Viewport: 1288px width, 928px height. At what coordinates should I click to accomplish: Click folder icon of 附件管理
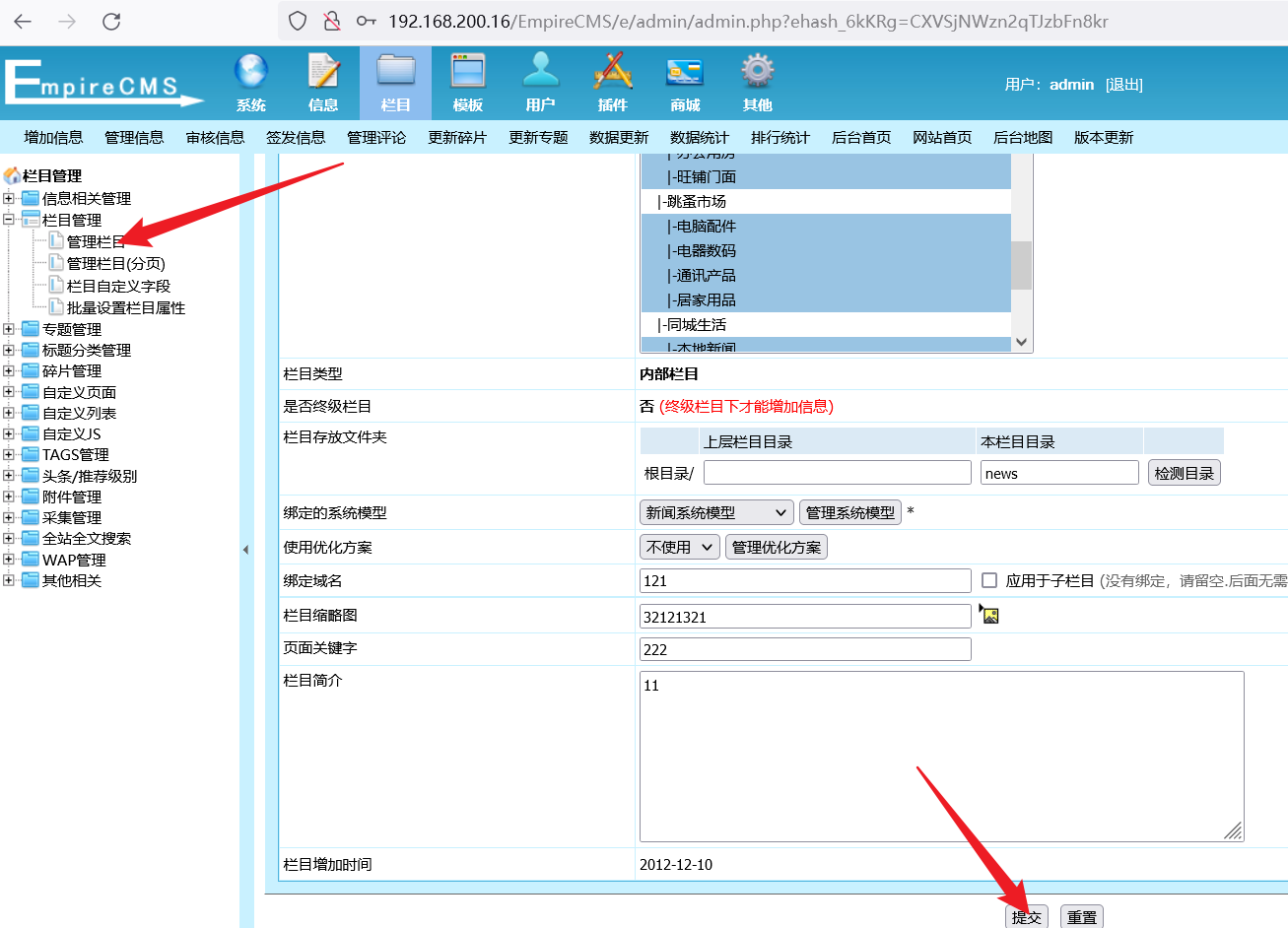[31, 497]
